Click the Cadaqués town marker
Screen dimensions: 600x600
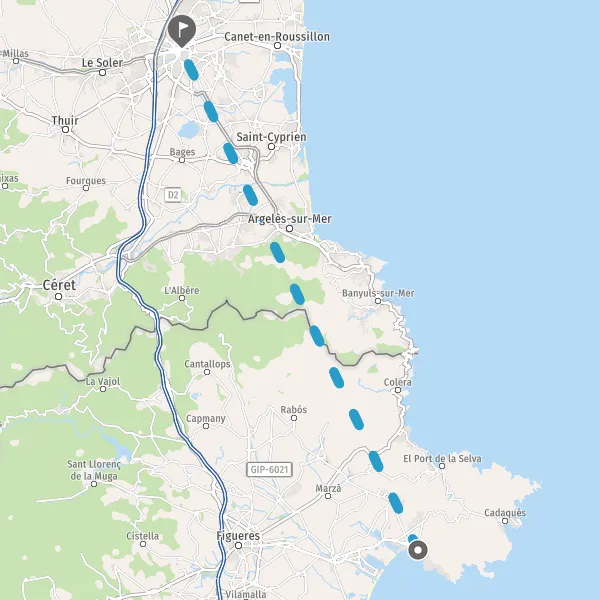coord(505,521)
